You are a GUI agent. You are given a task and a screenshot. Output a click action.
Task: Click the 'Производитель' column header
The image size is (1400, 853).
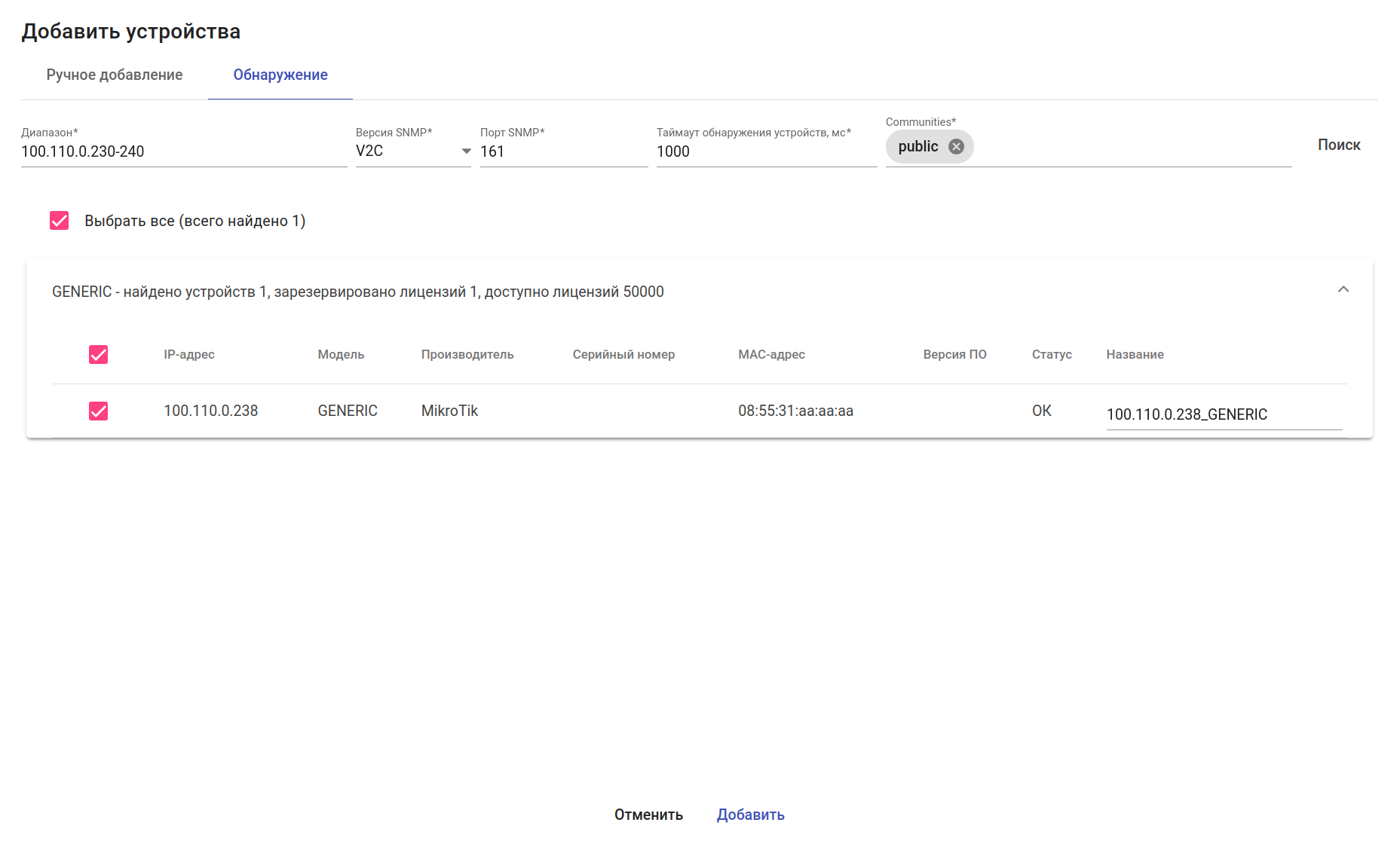pyautogui.click(x=467, y=355)
